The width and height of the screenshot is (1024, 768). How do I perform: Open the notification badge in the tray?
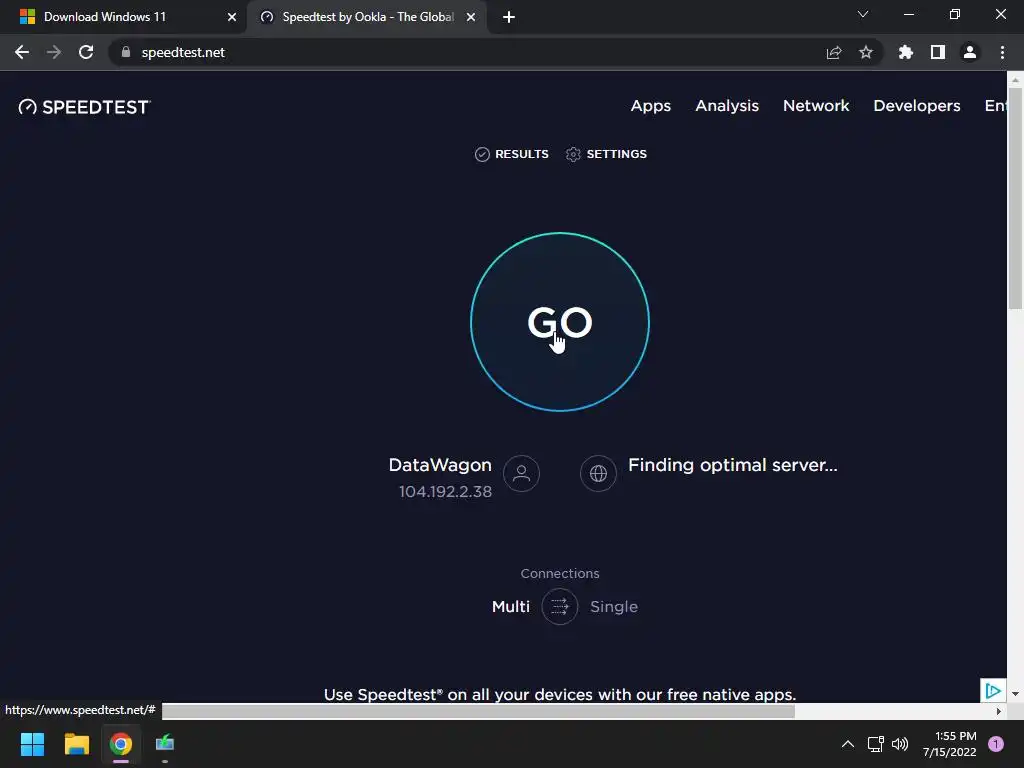point(996,744)
